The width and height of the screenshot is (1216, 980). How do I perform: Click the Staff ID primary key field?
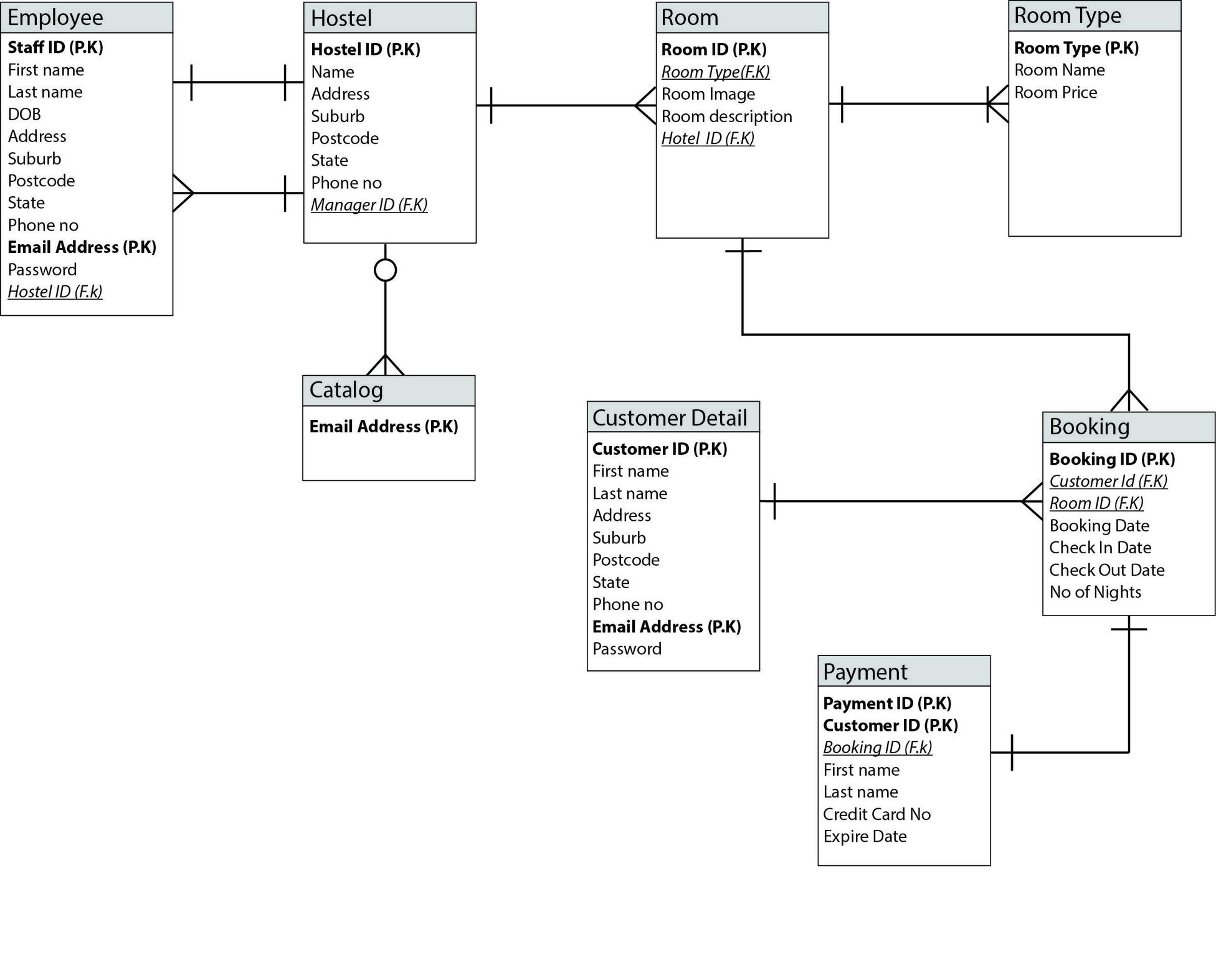point(76,54)
